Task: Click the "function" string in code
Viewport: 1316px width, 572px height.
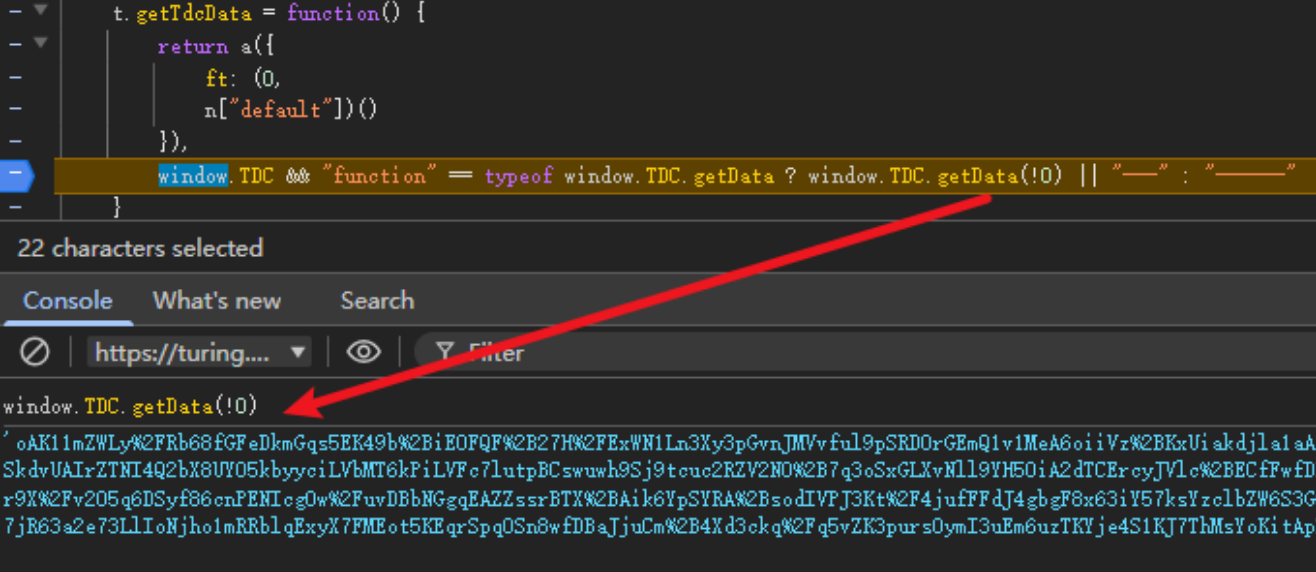Action: (x=379, y=176)
